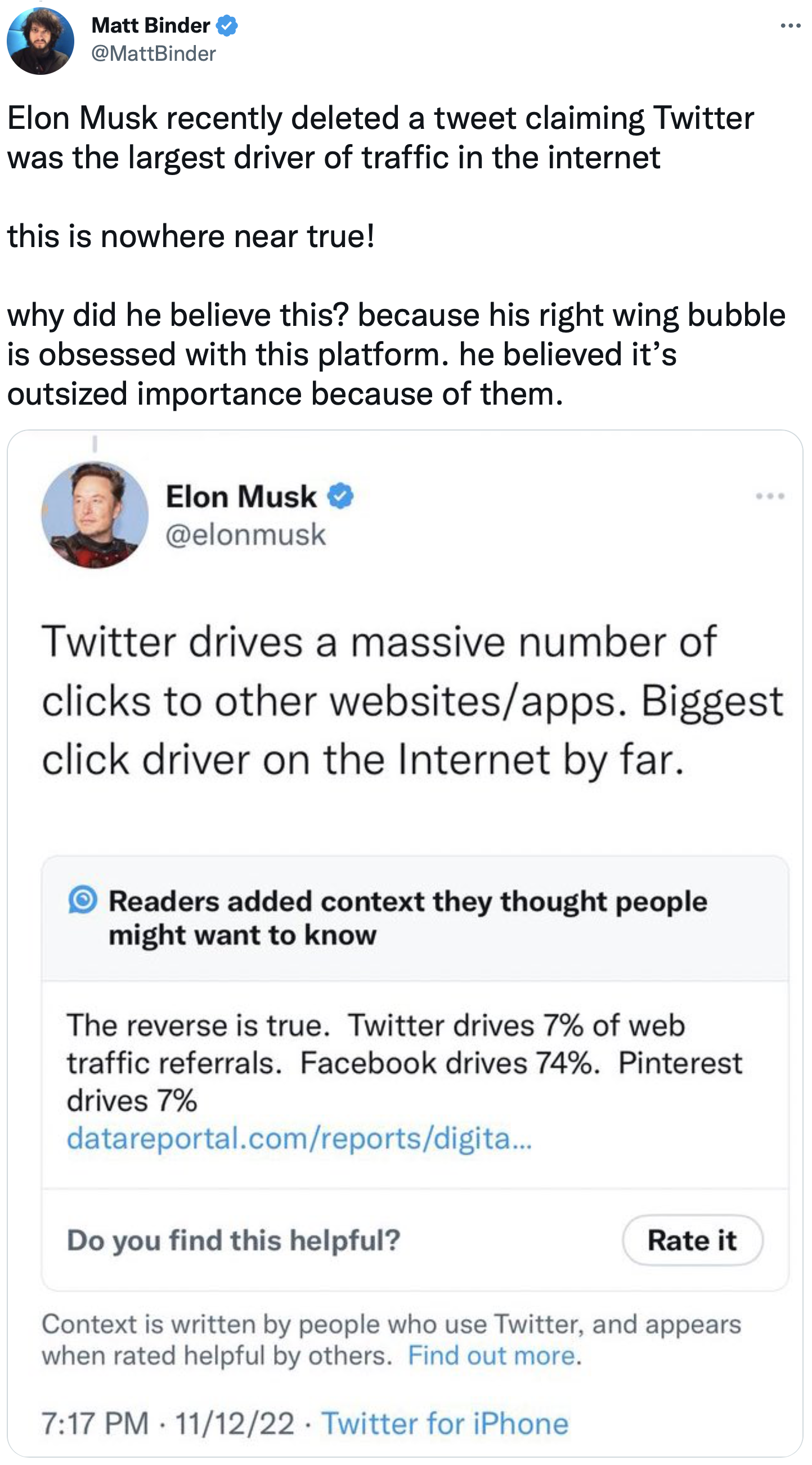
Task: Click Elon Musk's verified checkmark badge
Action: click(x=340, y=496)
